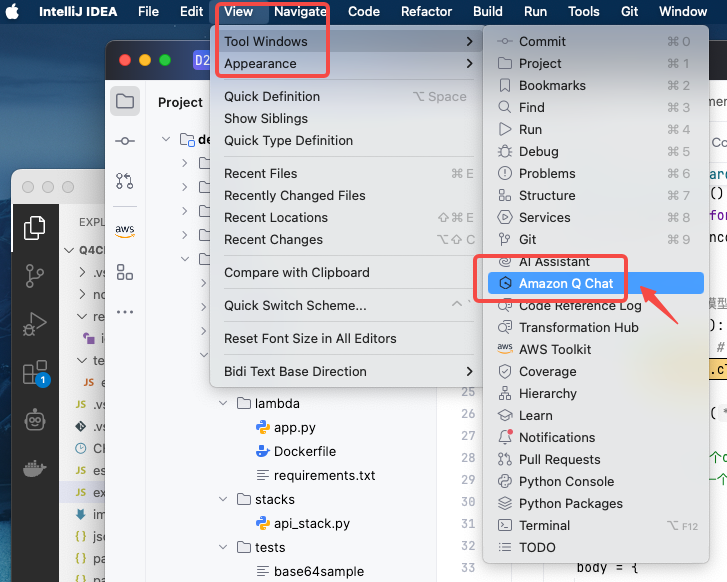This screenshot has width=727, height=582.
Task: Click the Pull Requests sidebar icon
Action: (x=125, y=181)
